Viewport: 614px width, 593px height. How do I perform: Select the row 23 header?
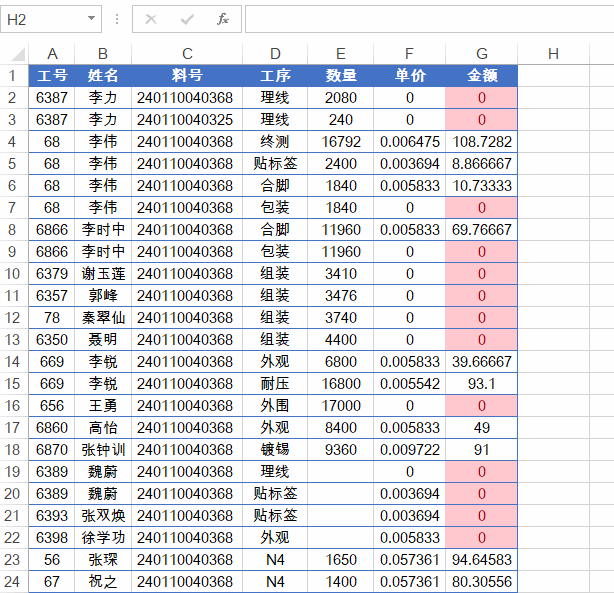tap(13, 560)
